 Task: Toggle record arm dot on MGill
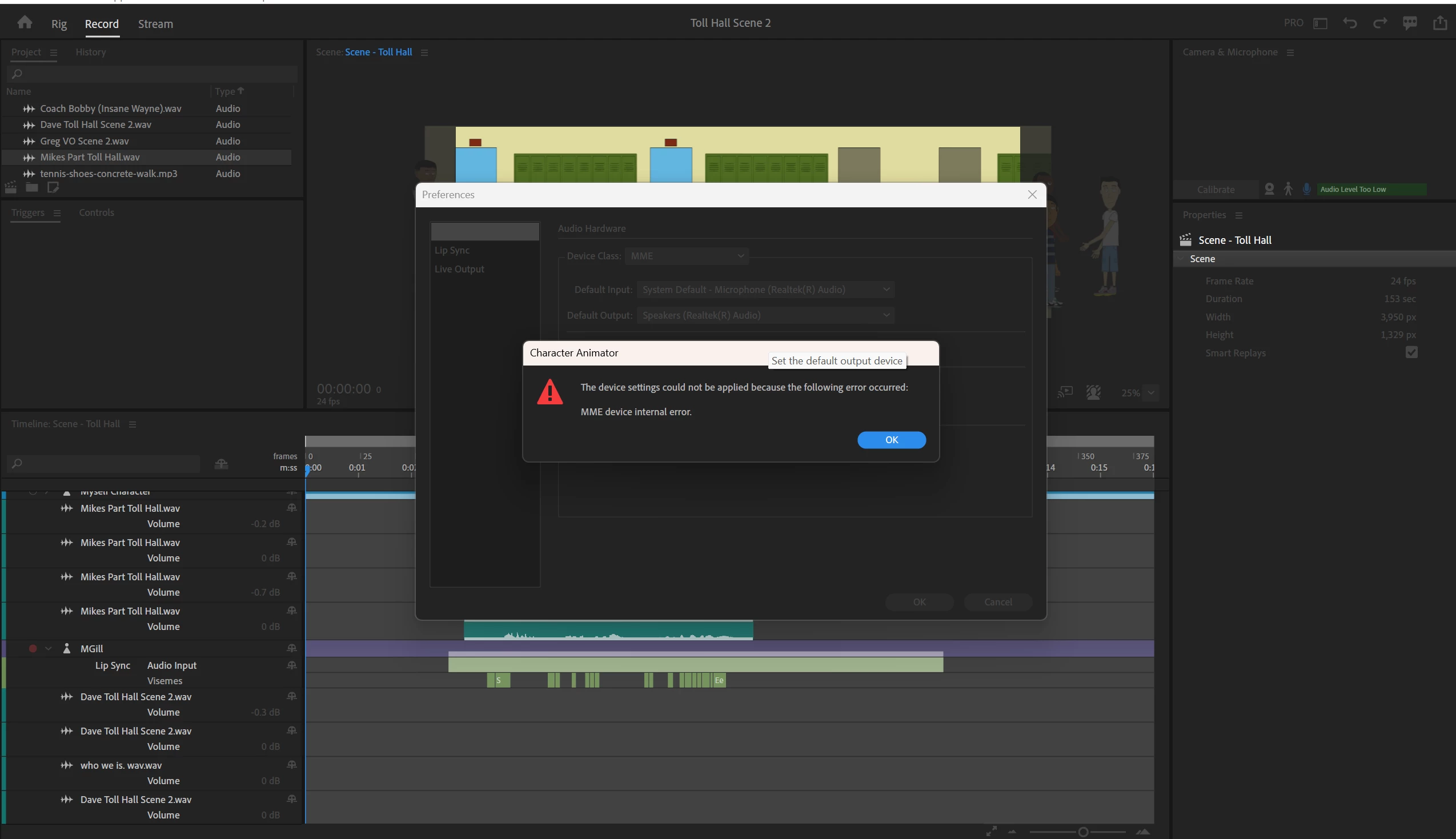(x=33, y=648)
